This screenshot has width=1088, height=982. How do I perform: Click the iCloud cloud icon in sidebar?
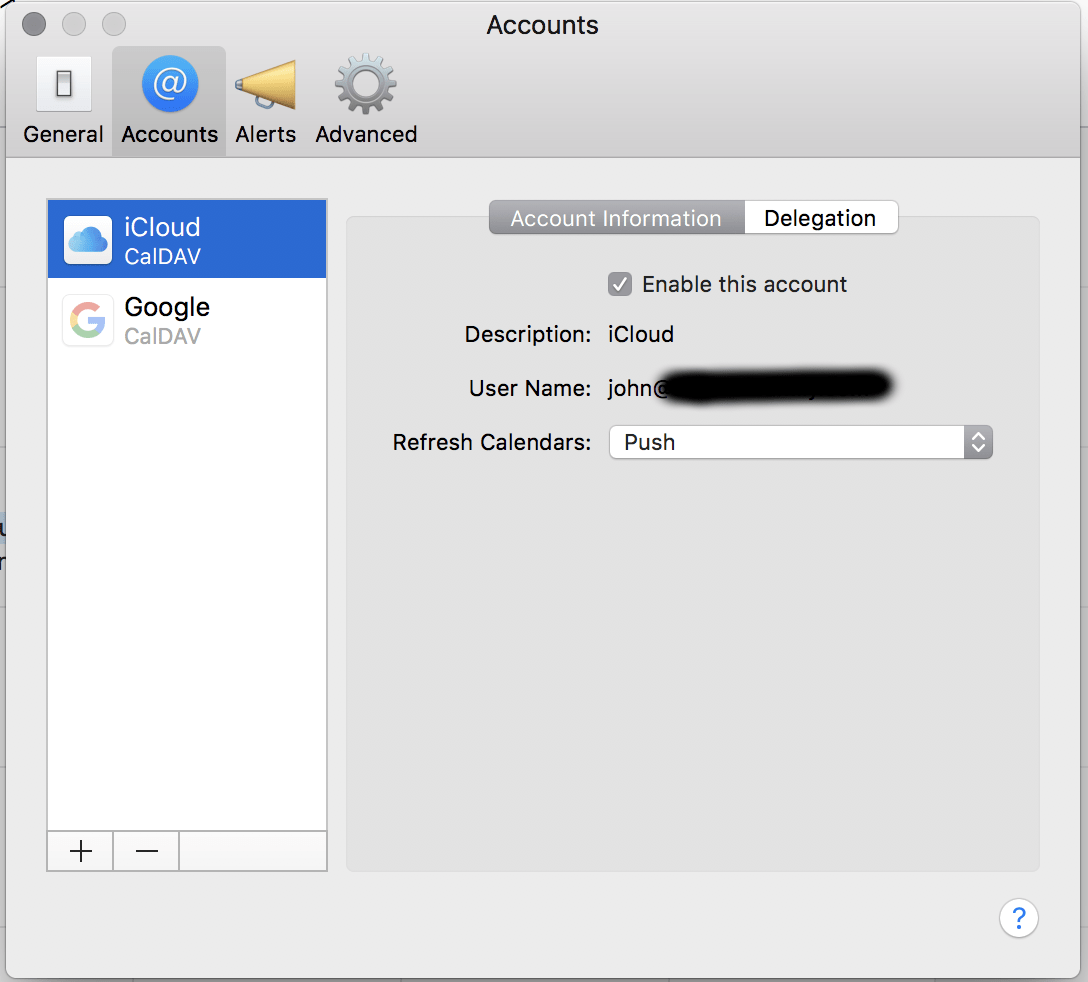tap(87, 239)
